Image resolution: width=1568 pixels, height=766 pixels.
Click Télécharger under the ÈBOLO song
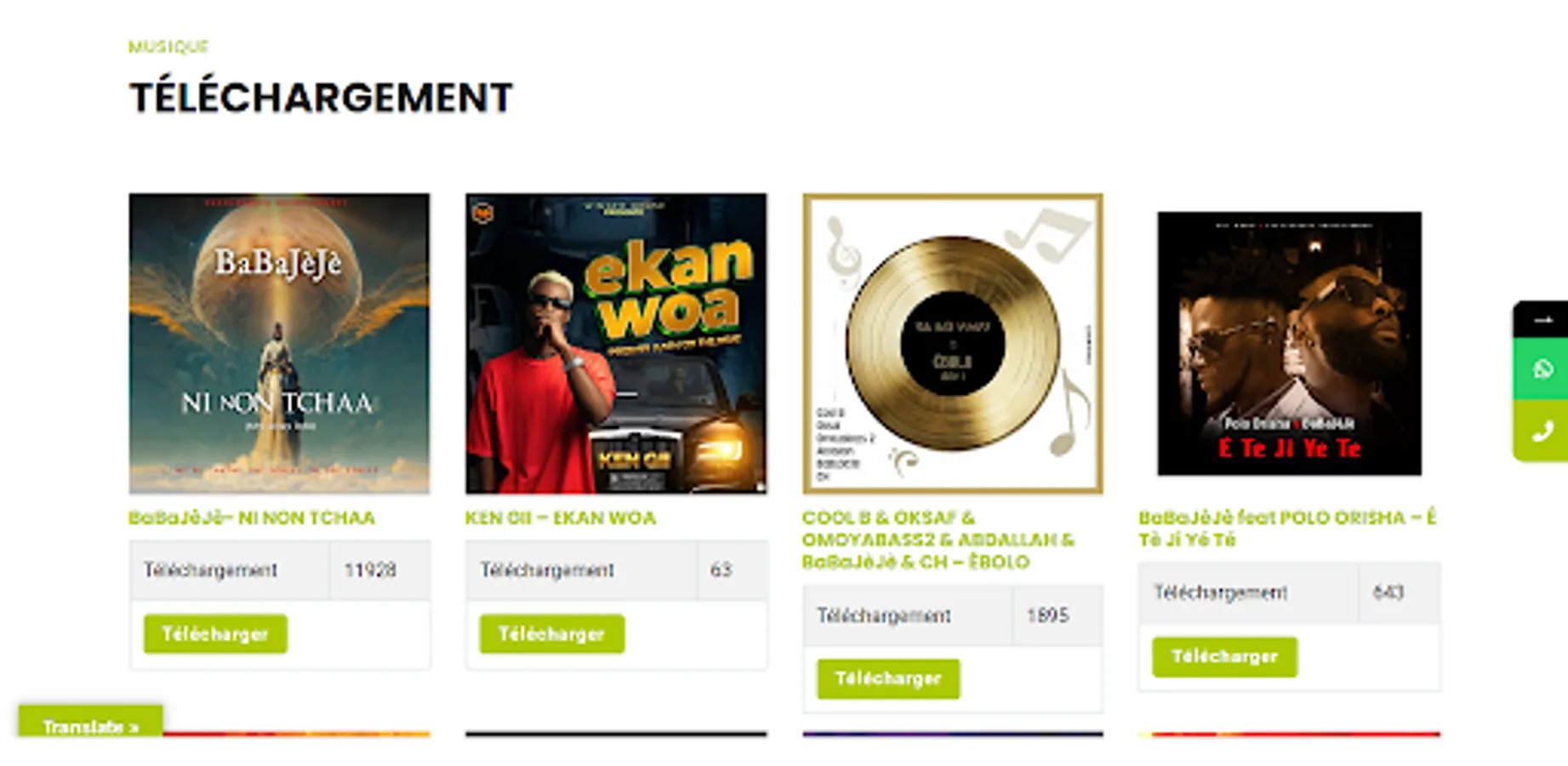tap(888, 678)
